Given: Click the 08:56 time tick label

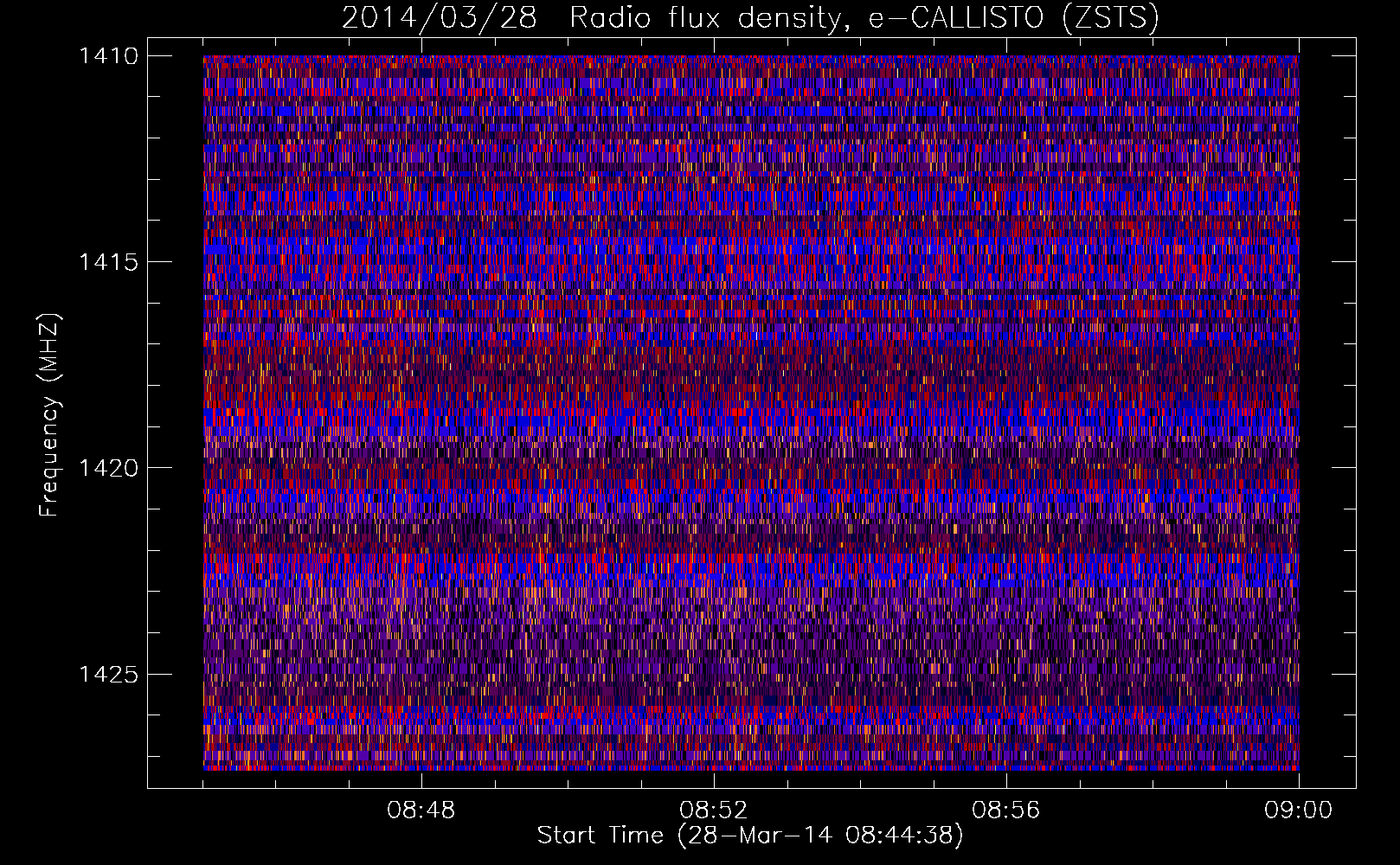Looking at the screenshot, I should point(1006,811).
